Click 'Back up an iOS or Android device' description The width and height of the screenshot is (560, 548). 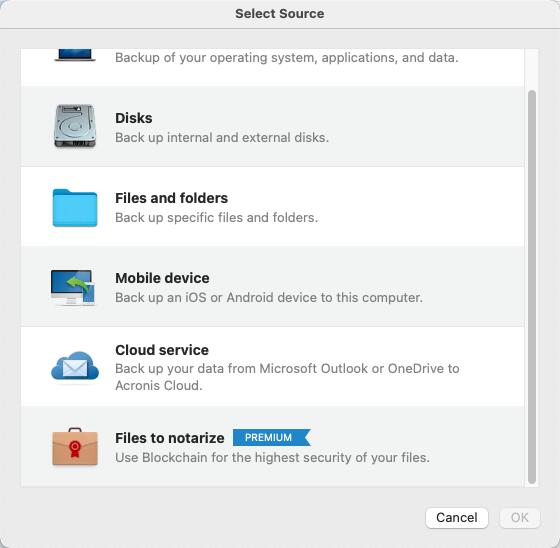pos(269,298)
